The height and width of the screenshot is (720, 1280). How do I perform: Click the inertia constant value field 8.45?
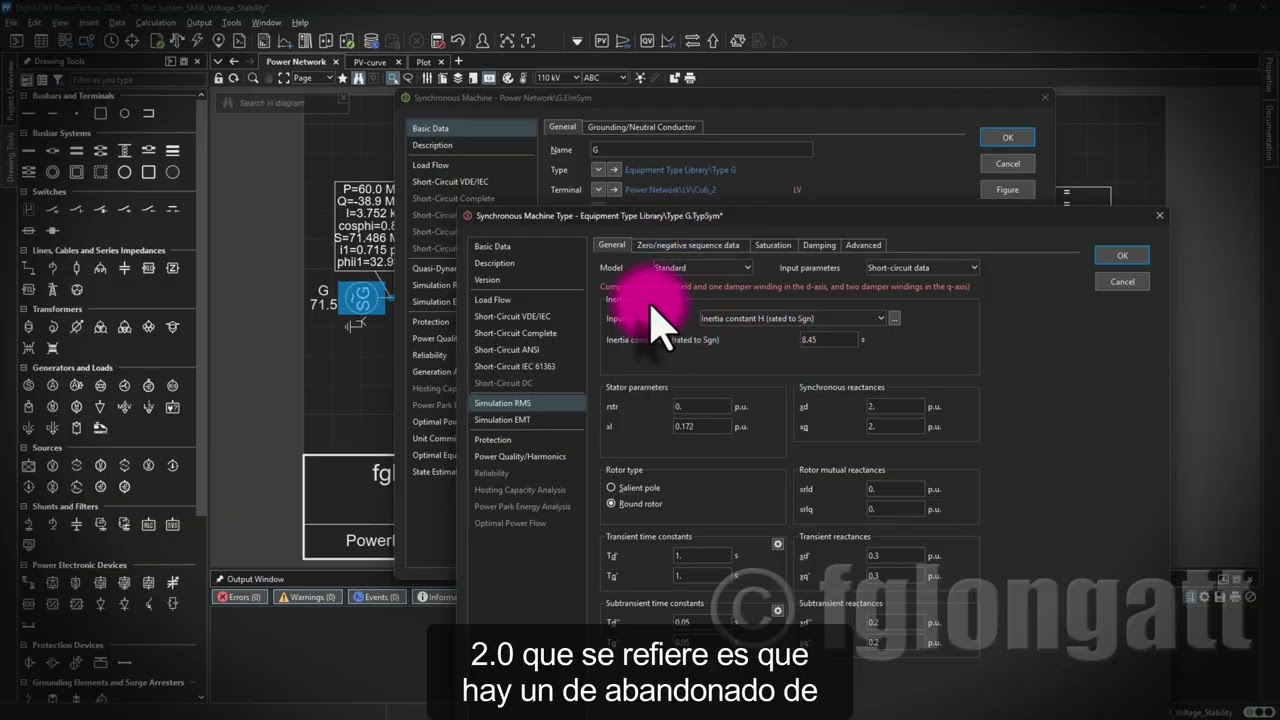(829, 340)
